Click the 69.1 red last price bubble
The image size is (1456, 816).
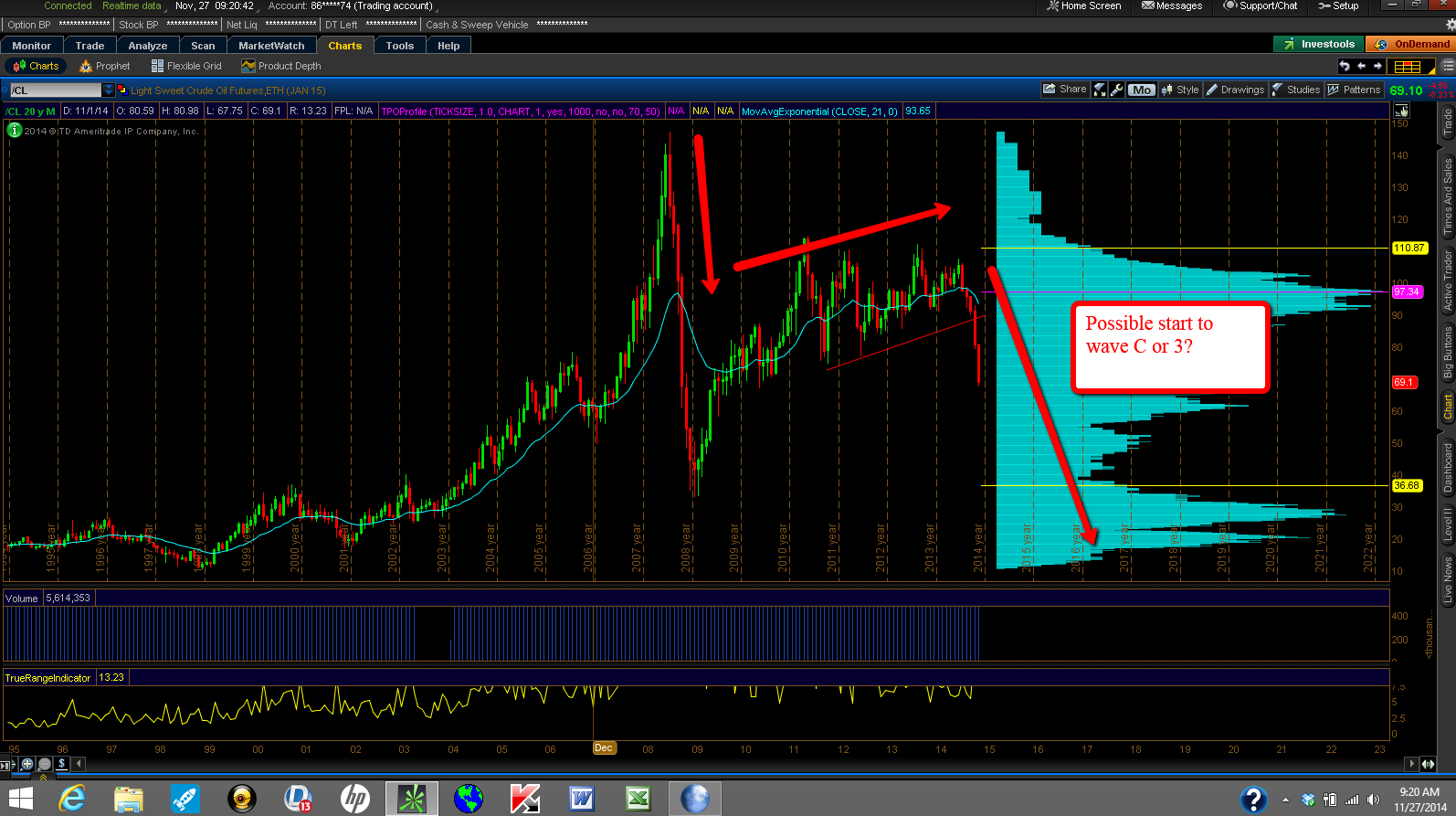point(1404,382)
